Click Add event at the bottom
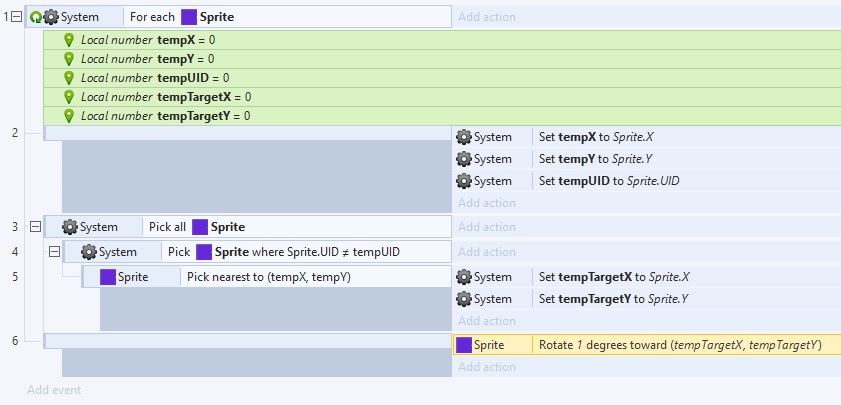This screenshot has height=405, width=841. tap(54, 390)
